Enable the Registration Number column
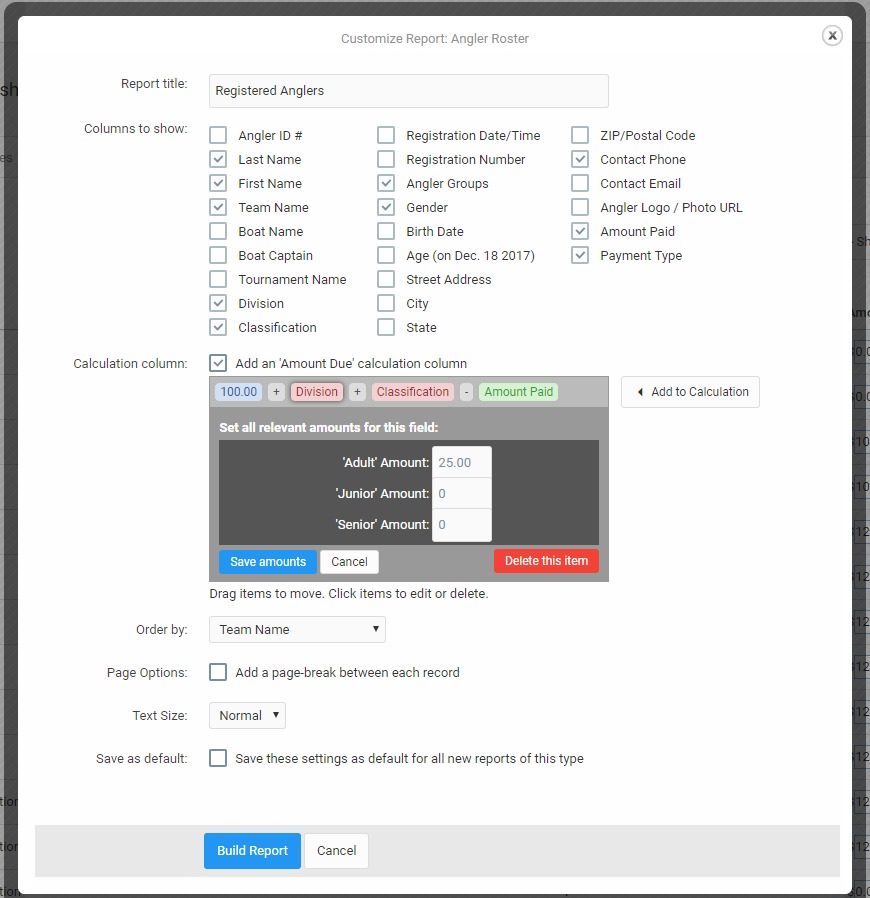The width and height of the screenshot is (870, 898). coord(386,159)
